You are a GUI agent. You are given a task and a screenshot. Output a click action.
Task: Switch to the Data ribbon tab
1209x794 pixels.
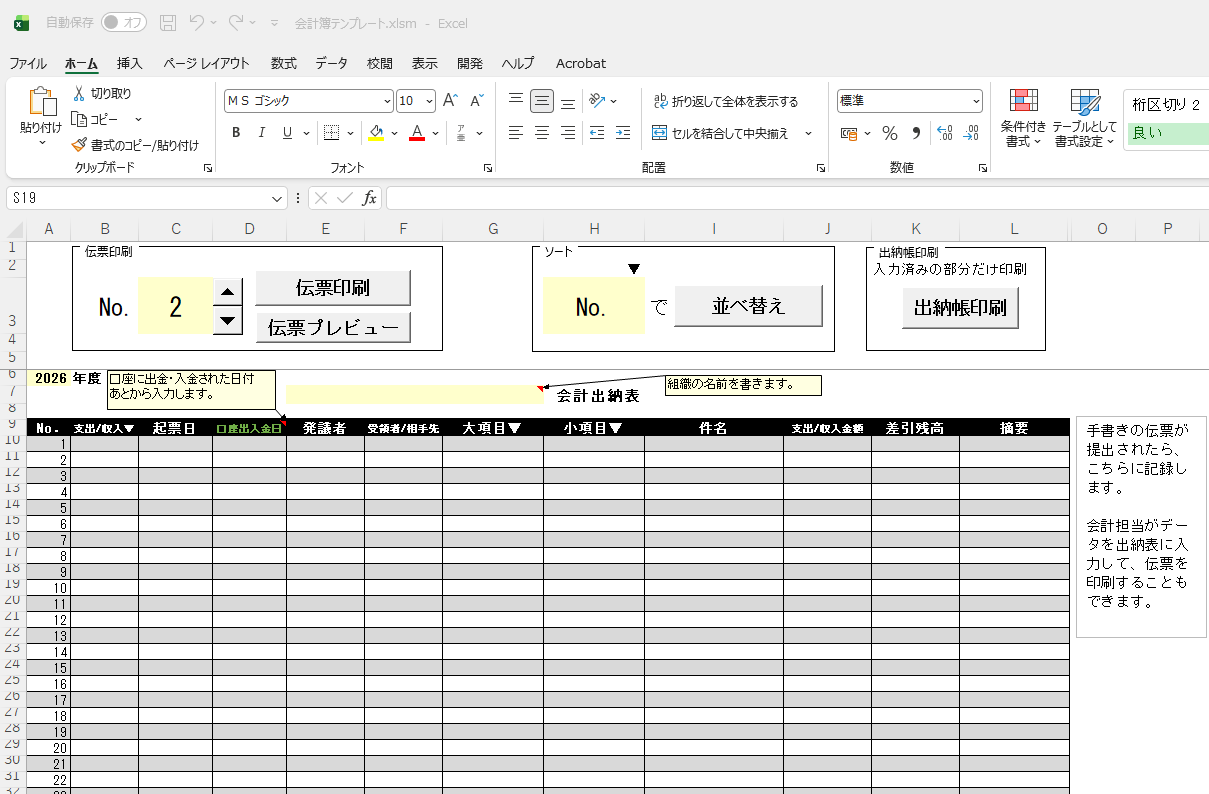point(331,63)
